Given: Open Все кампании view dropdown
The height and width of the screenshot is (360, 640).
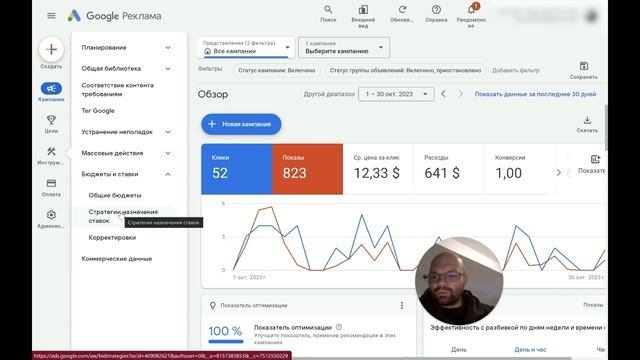Looking at the screenshot, I should coord(246,48).
